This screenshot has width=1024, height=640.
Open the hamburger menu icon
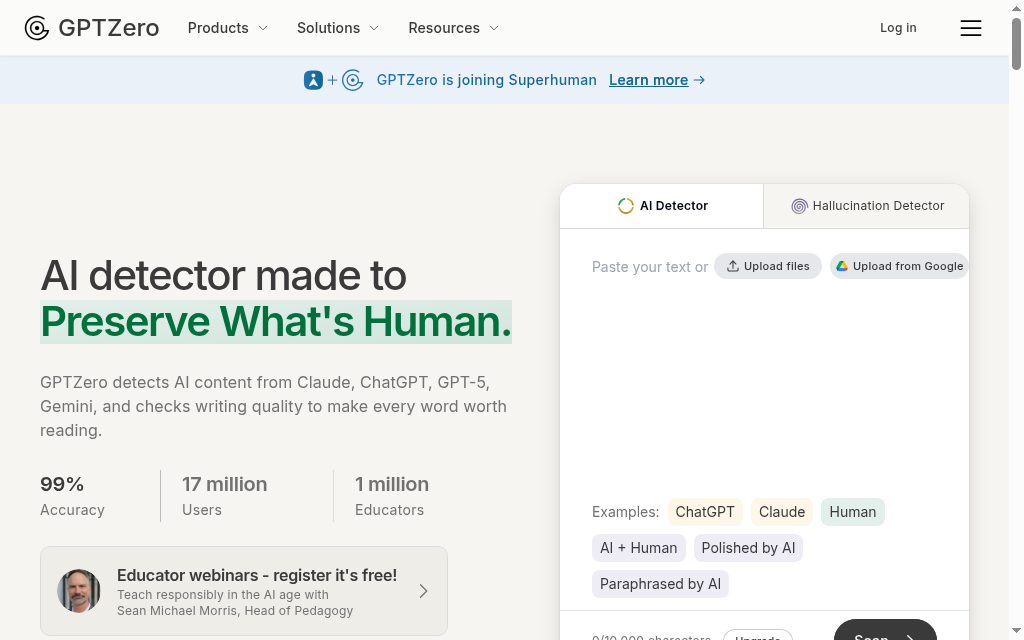pyautogui.click(x=970, y=28)
